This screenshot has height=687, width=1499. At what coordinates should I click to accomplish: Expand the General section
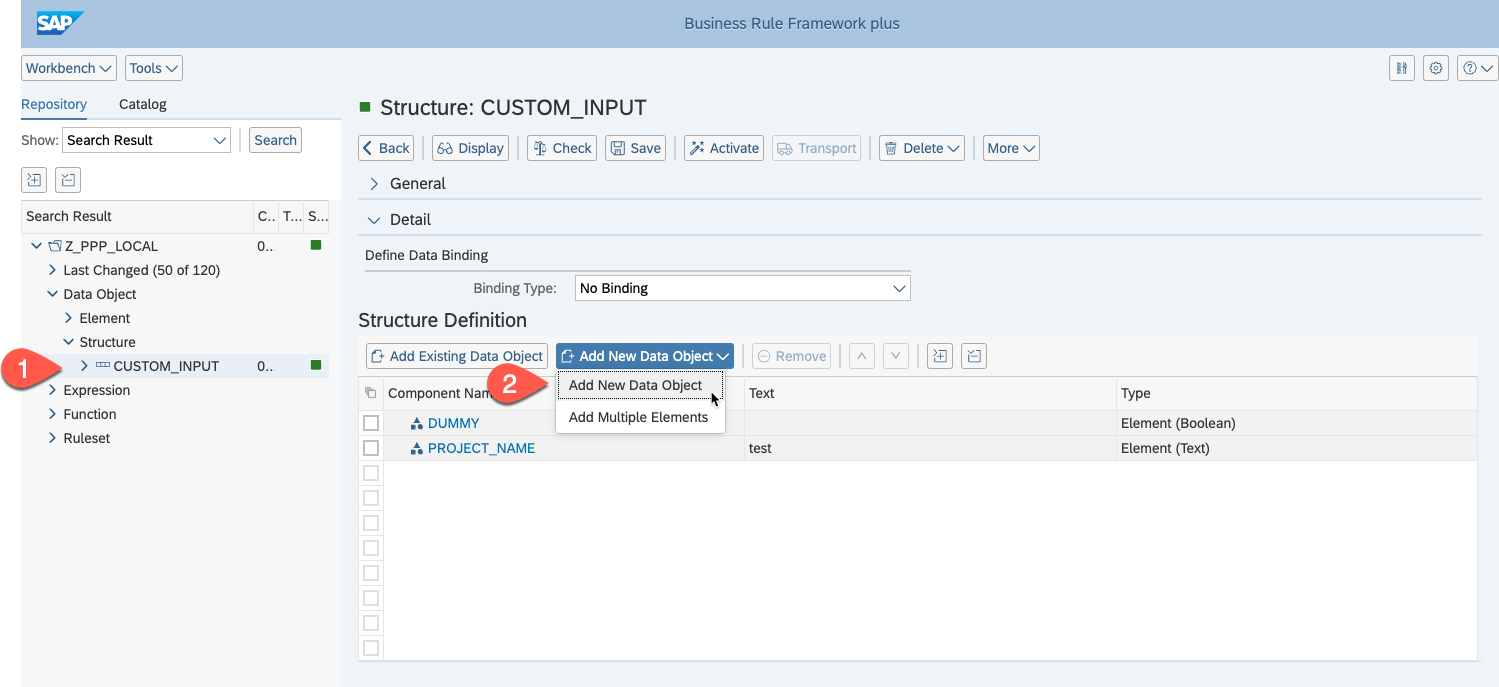click(375, 184)
